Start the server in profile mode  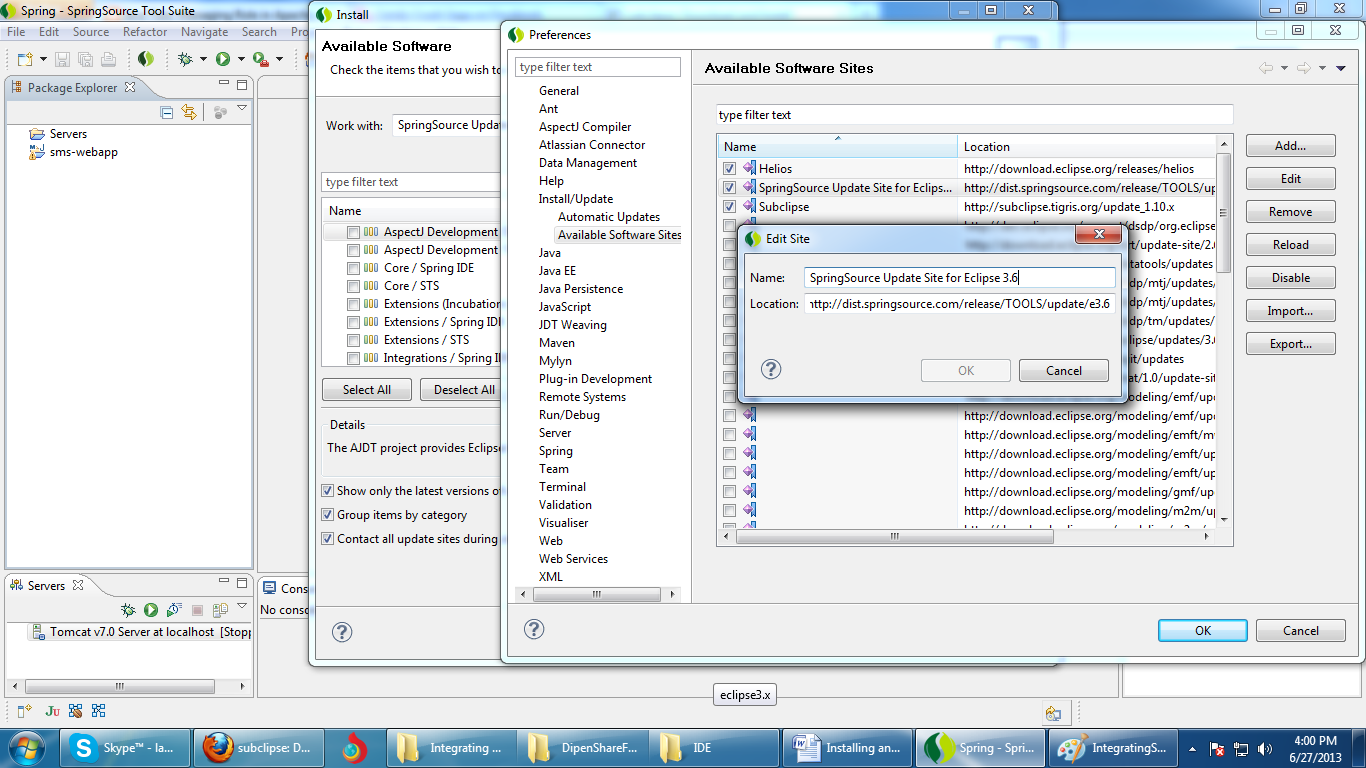174,610
